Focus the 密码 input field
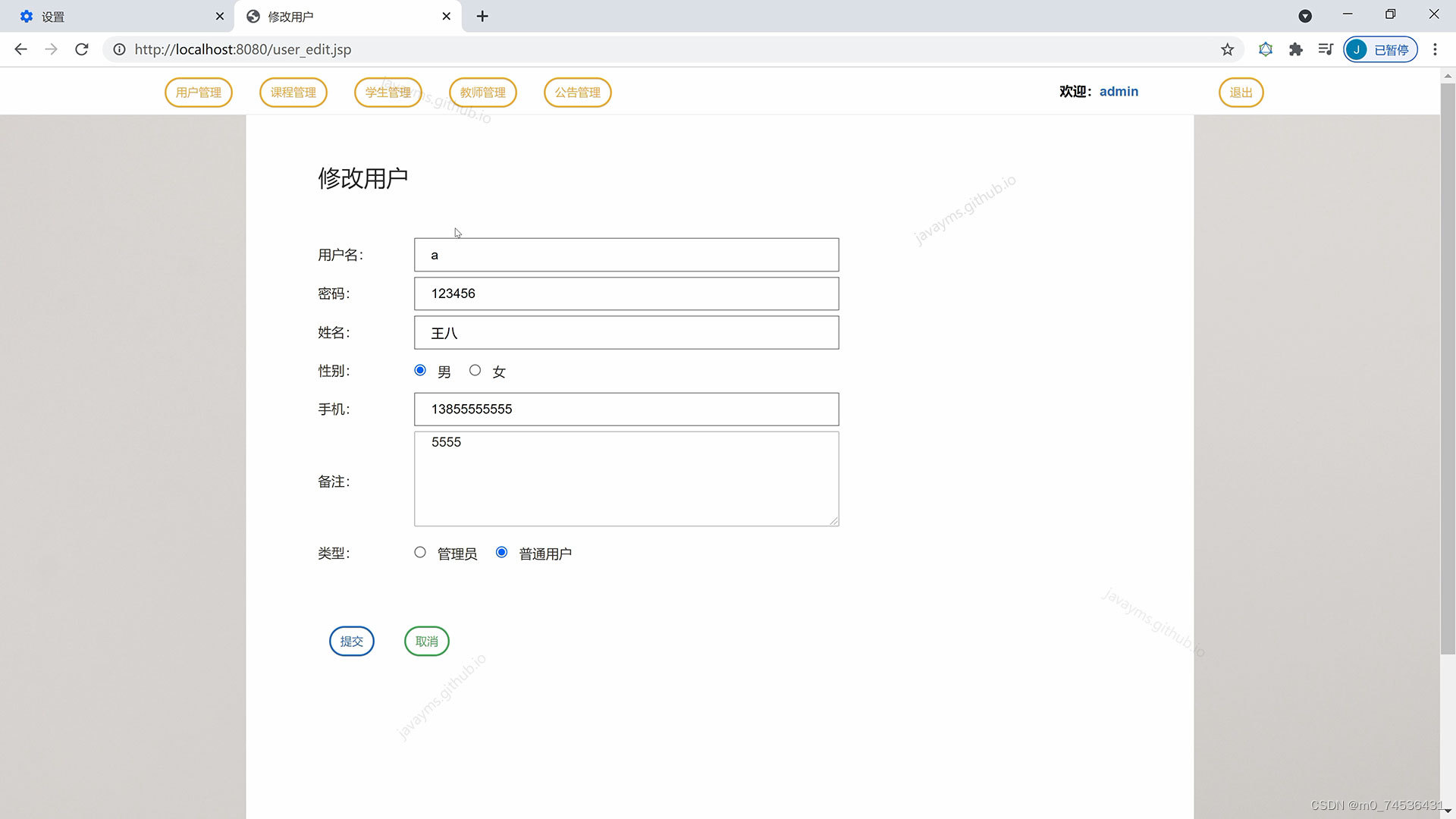Viewport: 1456px width, 819px height. pos(626,293)
